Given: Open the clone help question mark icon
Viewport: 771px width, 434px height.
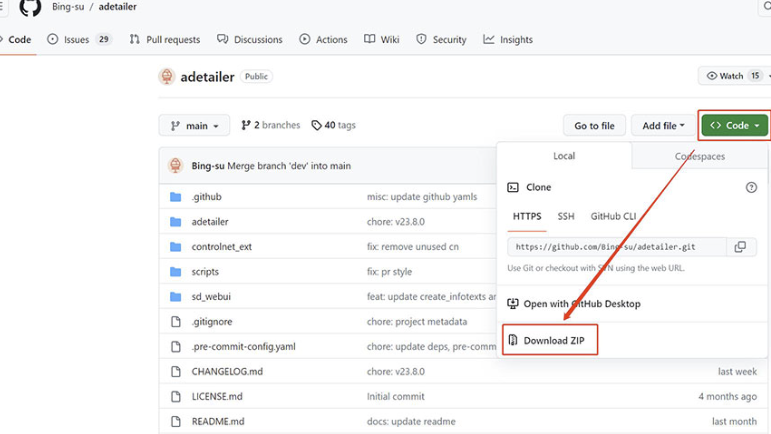Looking at the screenshot, I should [751, 187].
